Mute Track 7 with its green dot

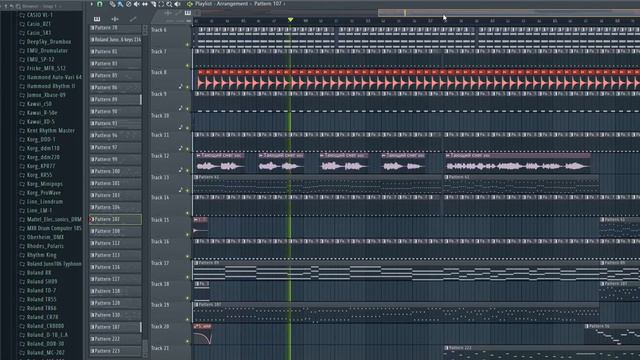pyautogui.click(x=188, y=65)
